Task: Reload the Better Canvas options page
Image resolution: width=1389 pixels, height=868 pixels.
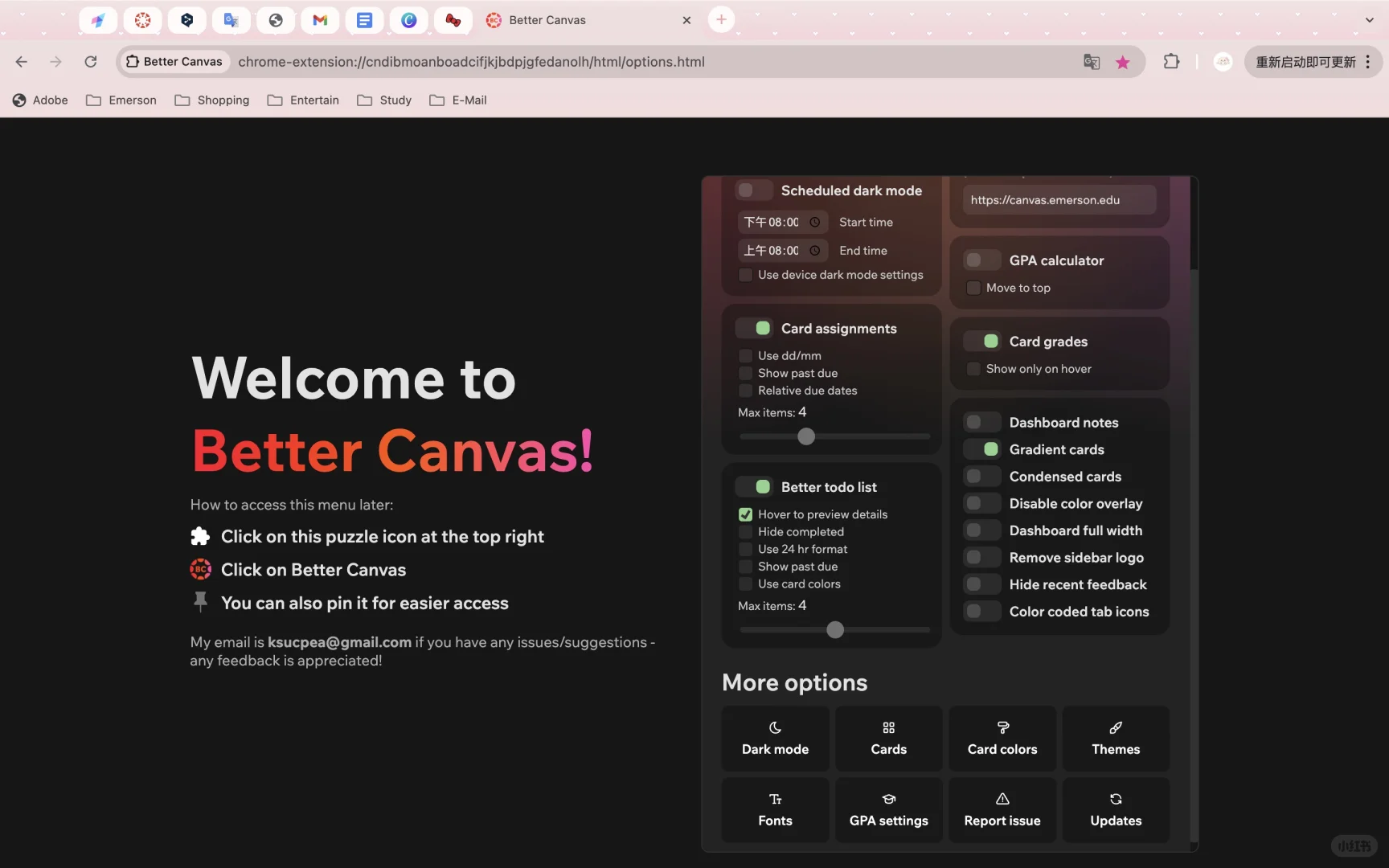Action: point(91,62)
